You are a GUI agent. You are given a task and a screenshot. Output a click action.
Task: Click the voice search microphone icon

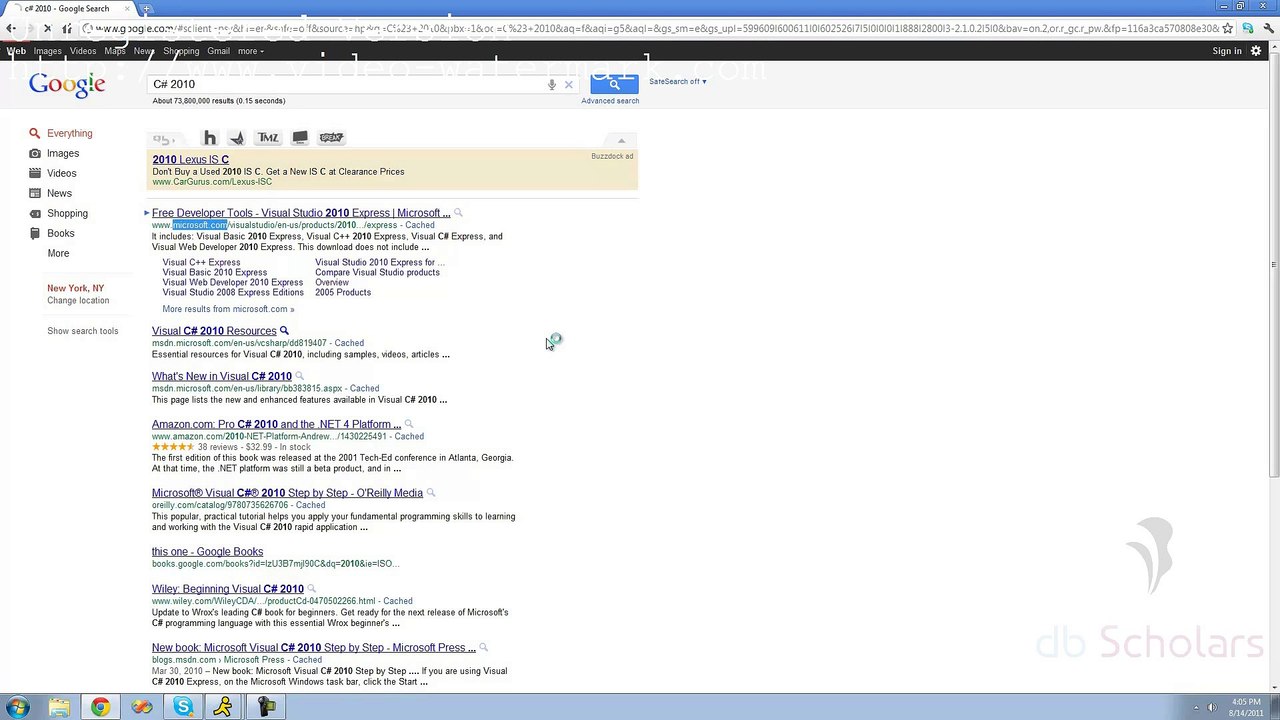pyautogui.click(x=551, y=85)
